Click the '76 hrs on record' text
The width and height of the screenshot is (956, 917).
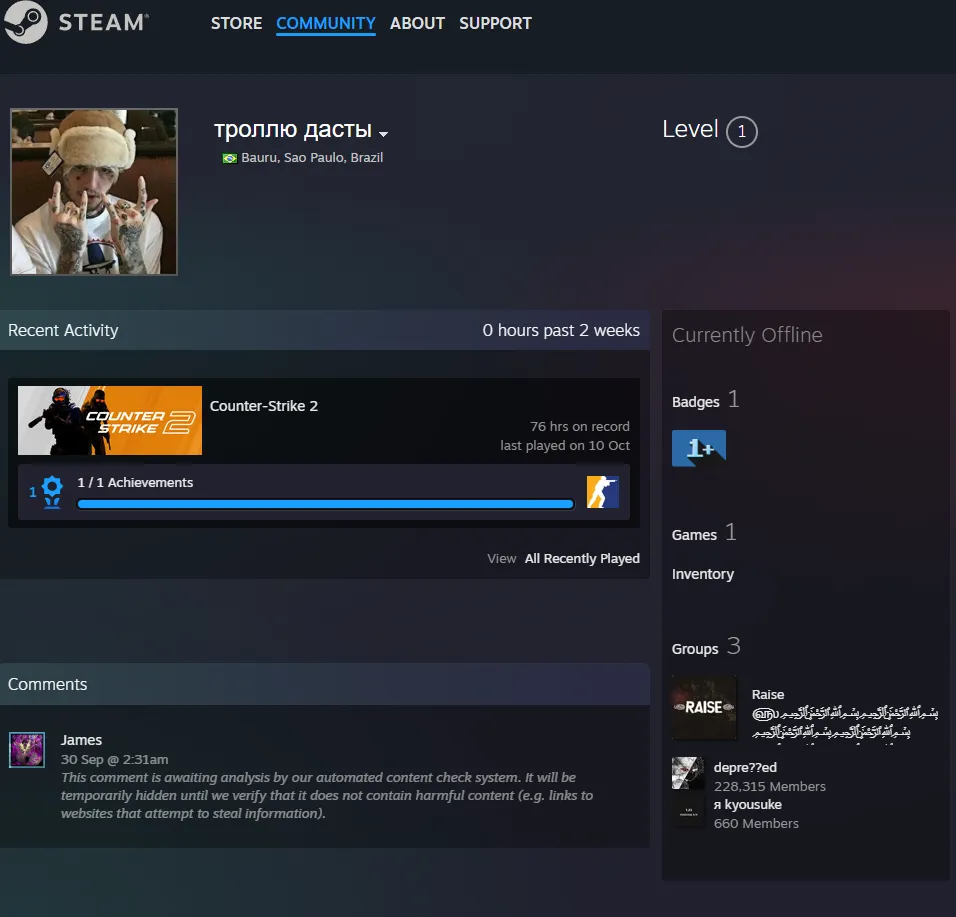click(580, 426)
